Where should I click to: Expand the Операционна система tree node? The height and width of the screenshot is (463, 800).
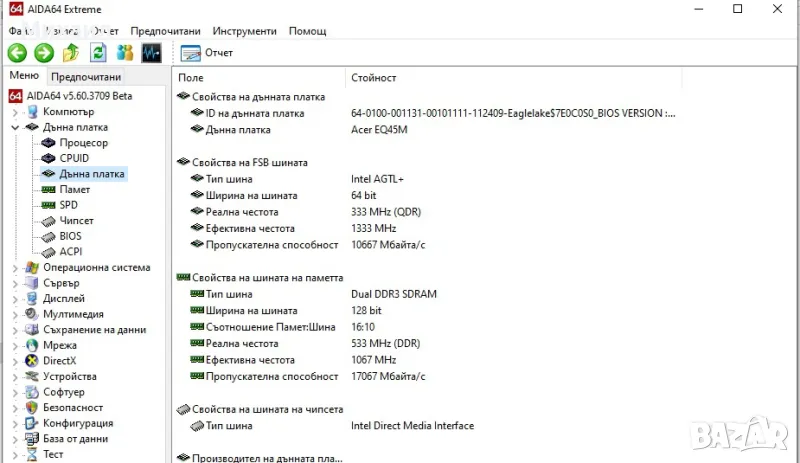click(x=15, y=268)
